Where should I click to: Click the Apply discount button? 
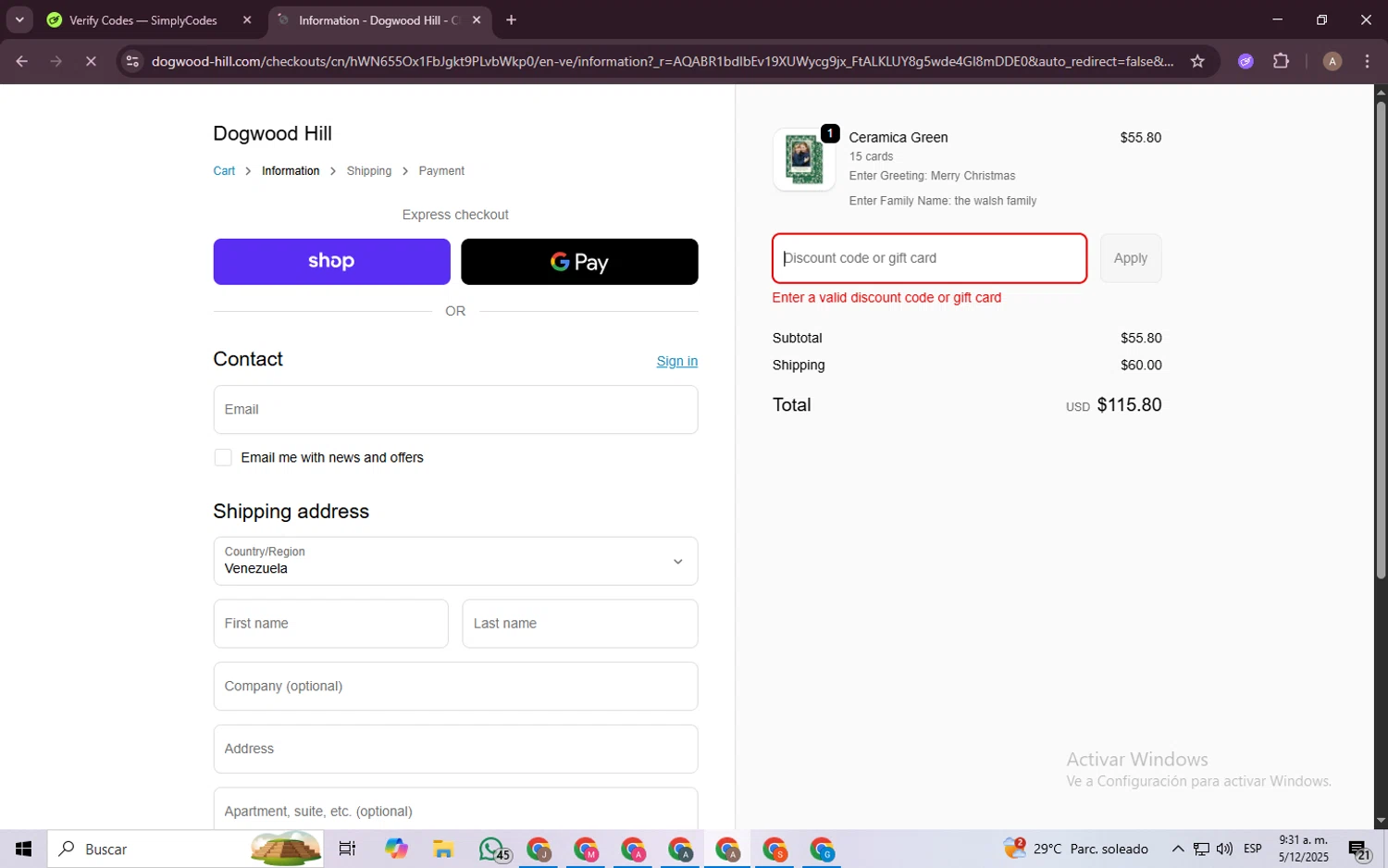(1131, 258)
